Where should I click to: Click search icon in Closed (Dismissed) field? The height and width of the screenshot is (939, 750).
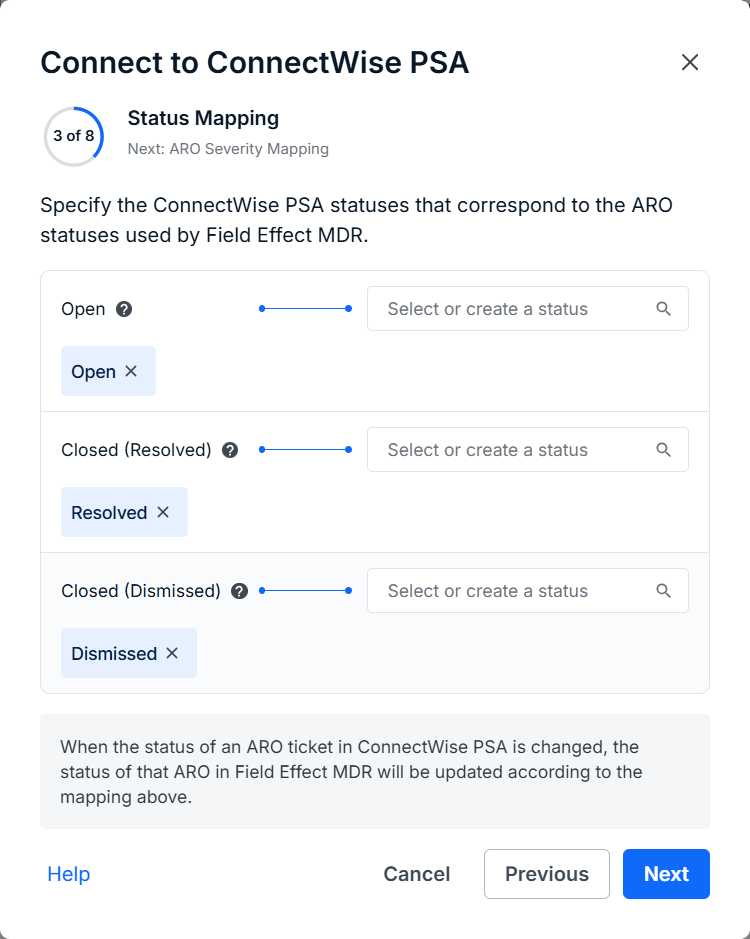click(663, 591)
